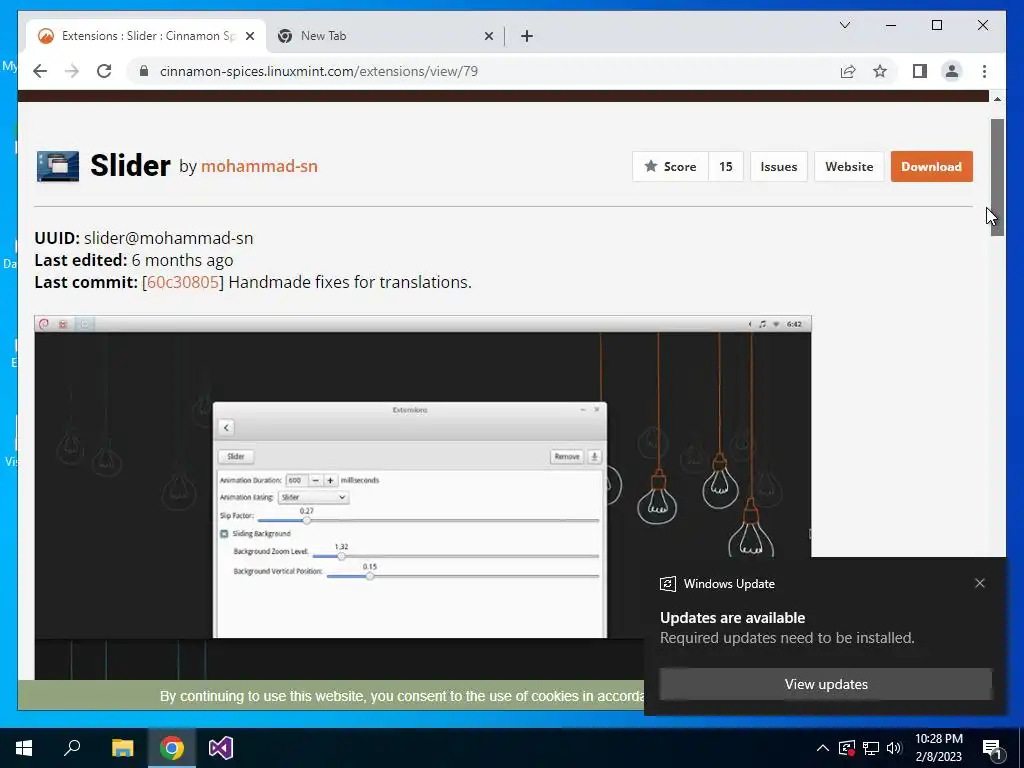Click the orange Download button
The image size is (1024, 768).
click(x=931, y=167)
